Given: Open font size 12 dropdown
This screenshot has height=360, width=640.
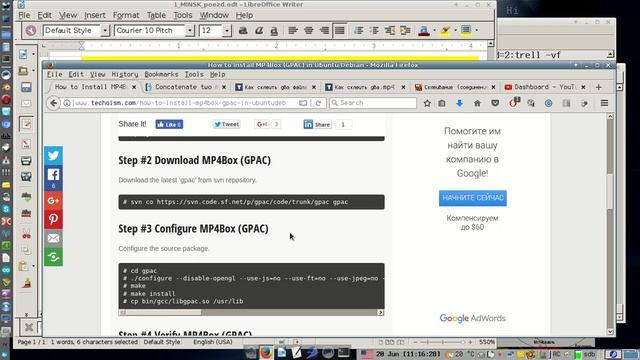Looking at the screenshot, I should 227,31.
